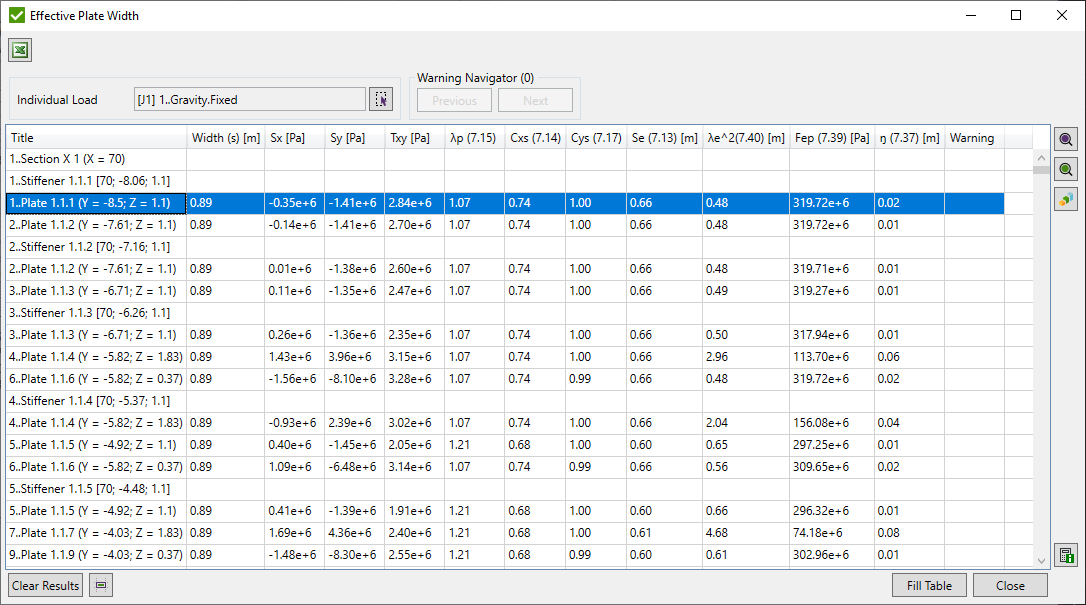Click the Width (s) column header
Screen dimensions: 1086x605
229,138
